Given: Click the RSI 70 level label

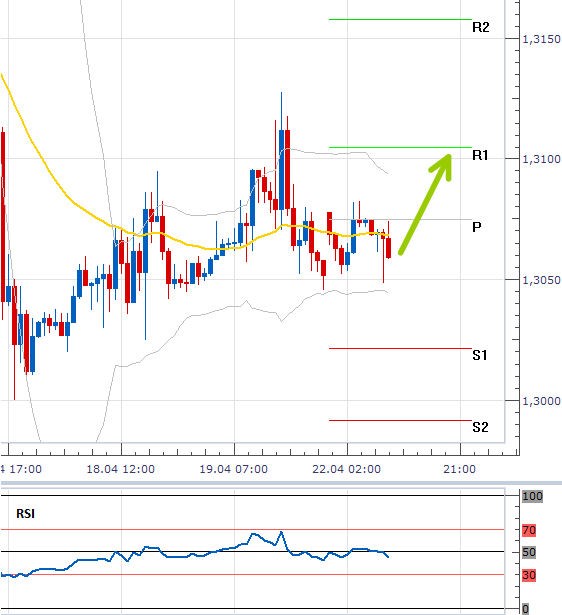Looking at the screenshot, I should point(529,530).
